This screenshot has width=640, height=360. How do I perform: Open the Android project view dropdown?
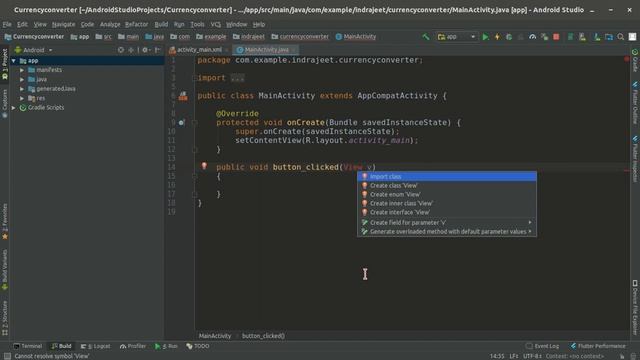[33, 50]
